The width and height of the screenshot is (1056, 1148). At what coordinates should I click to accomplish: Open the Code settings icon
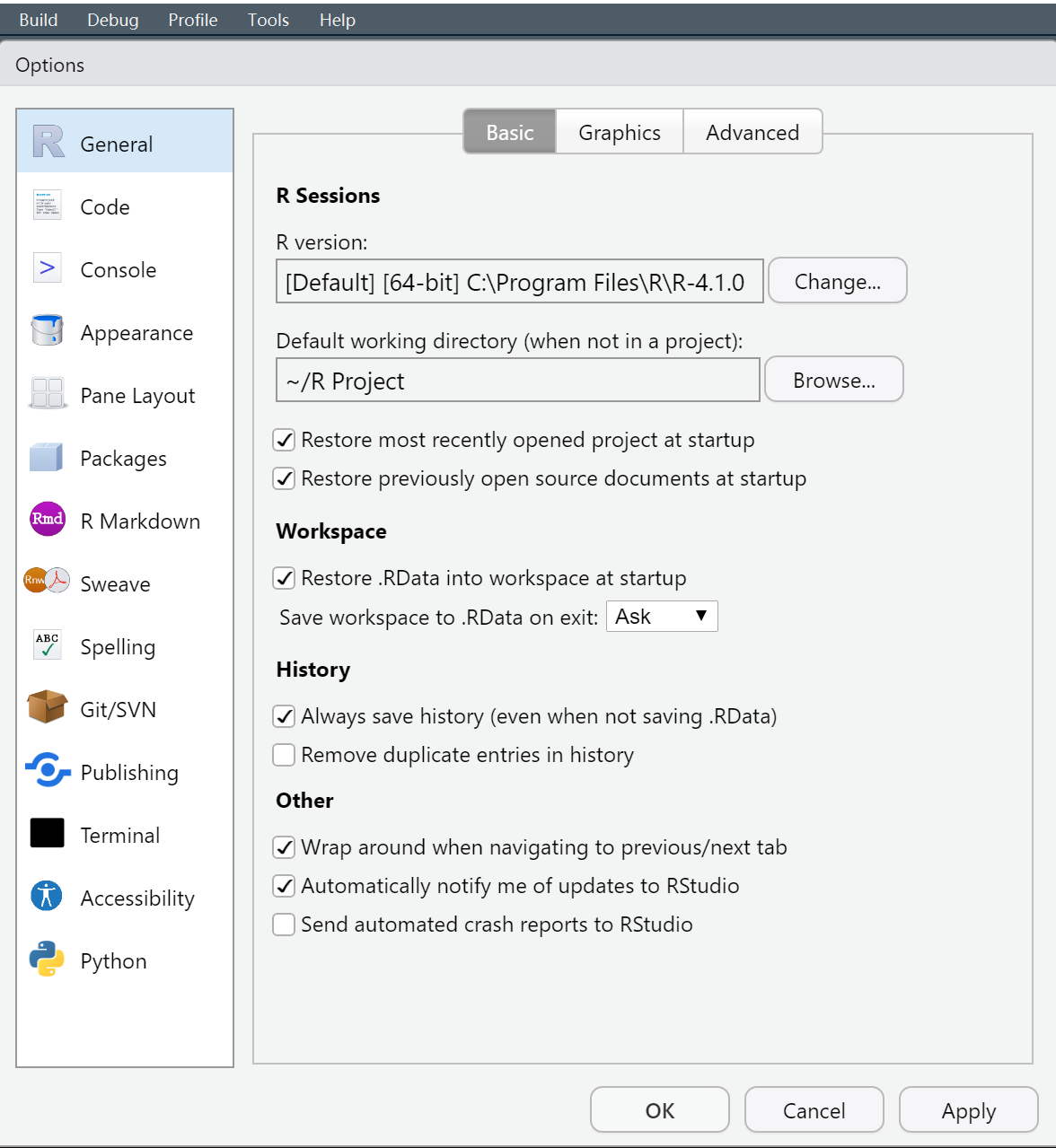point(47,206)
